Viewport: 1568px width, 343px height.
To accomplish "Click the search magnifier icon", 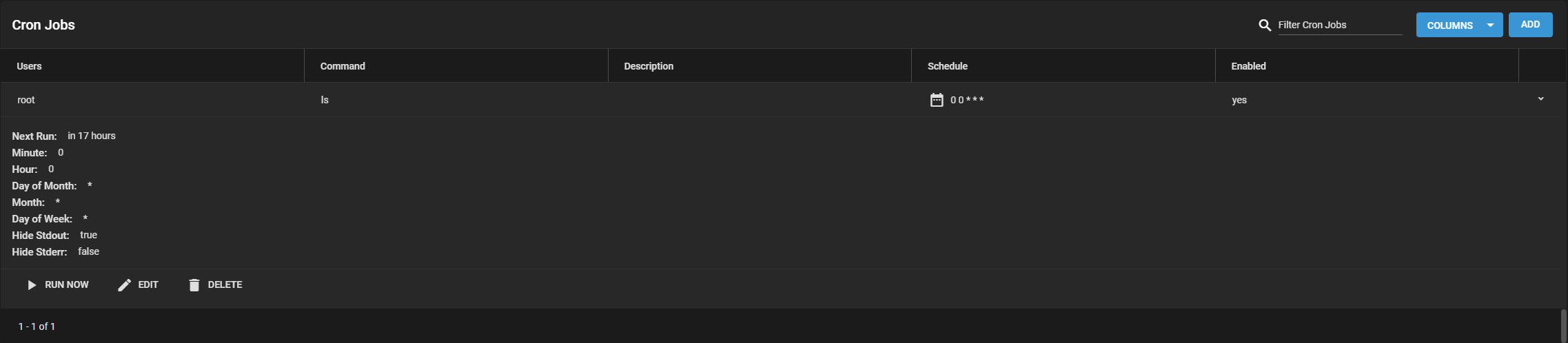I will (x=1264, y=25).
